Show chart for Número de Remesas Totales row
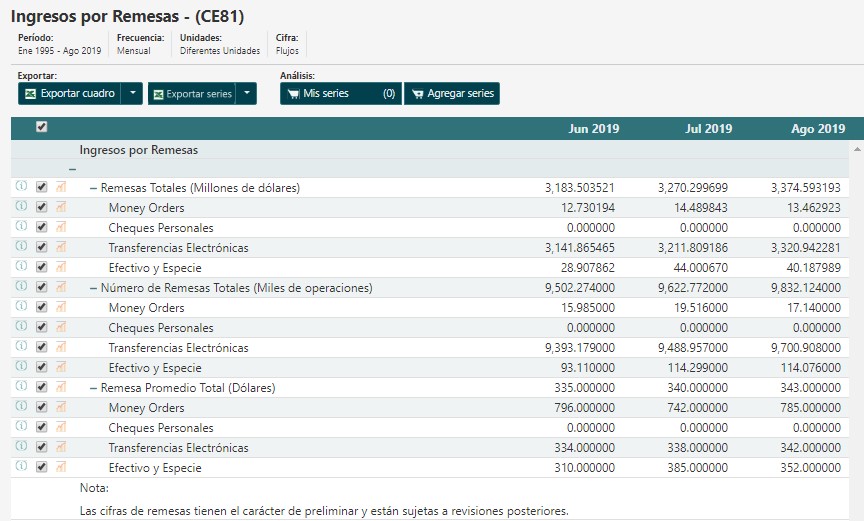Screen dimensions: 864x521 pos(60,287)
